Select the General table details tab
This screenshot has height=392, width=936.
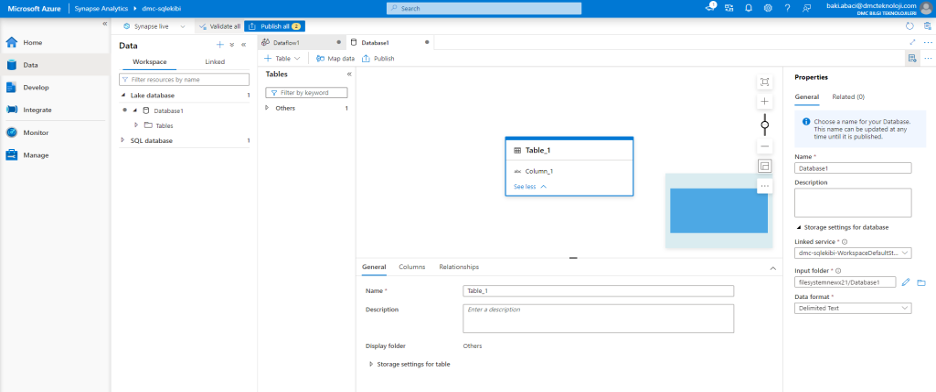(x=374, y=267)
